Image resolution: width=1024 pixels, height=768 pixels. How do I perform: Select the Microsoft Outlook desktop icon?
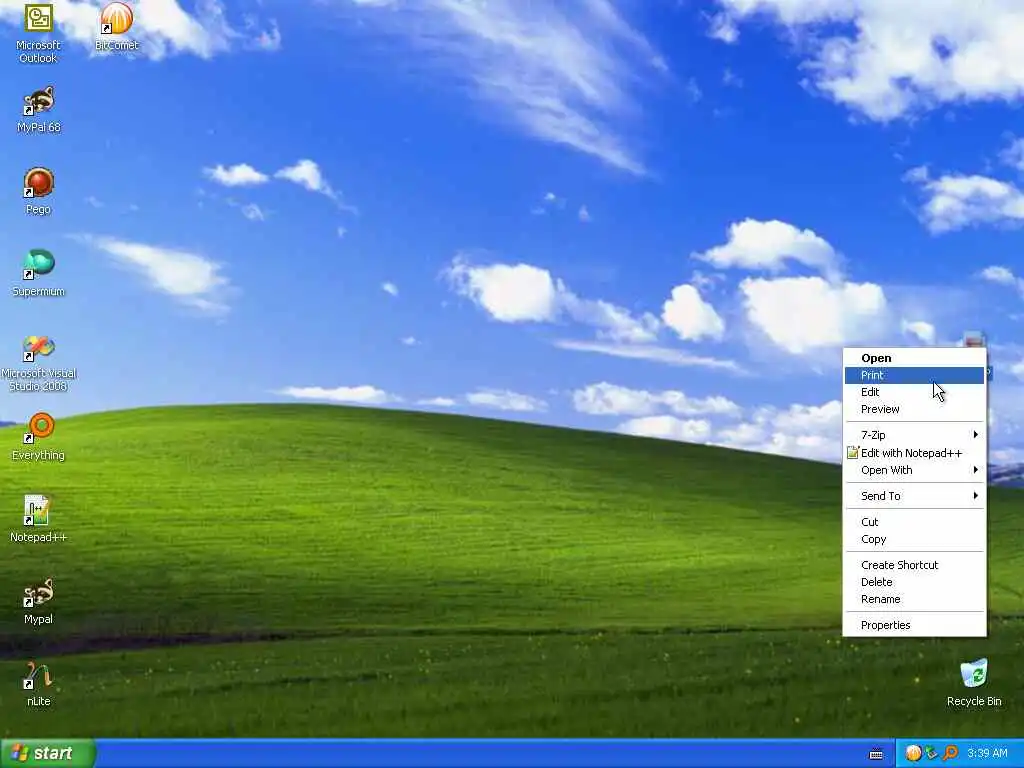coord(39,33)
